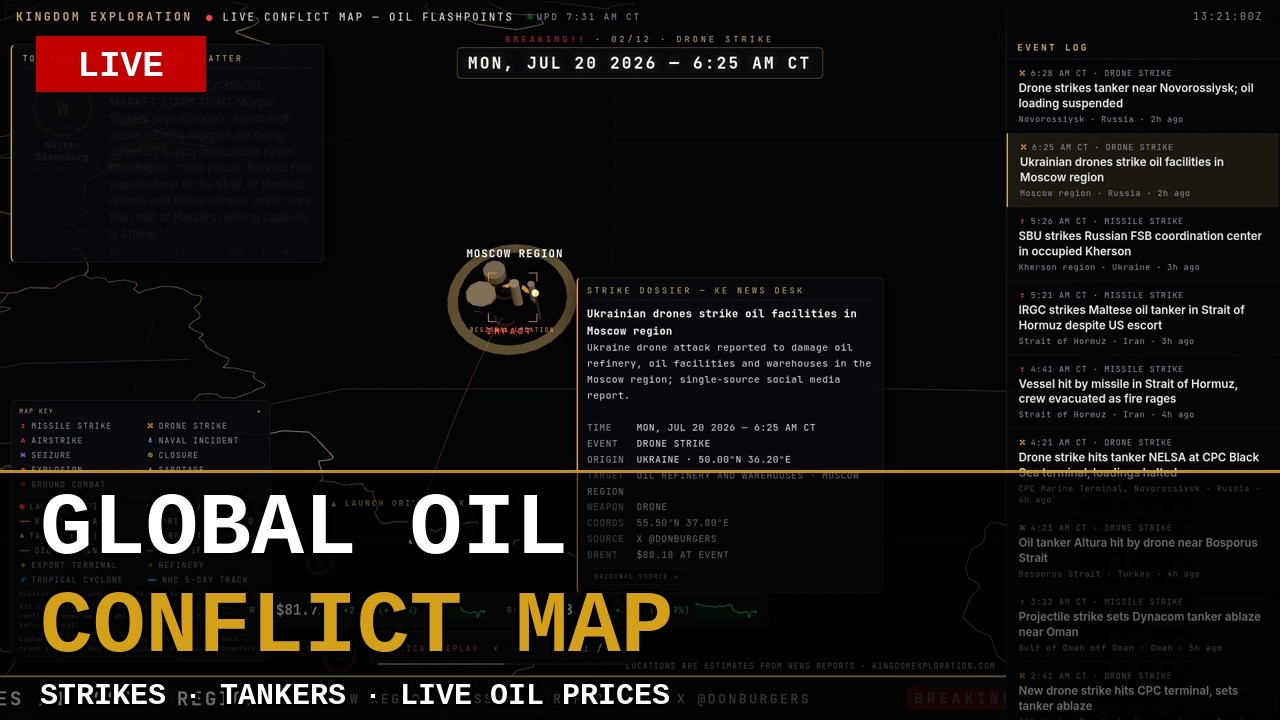
Task: Click the Seizure symbol in the map key
Action: point(23,455)
